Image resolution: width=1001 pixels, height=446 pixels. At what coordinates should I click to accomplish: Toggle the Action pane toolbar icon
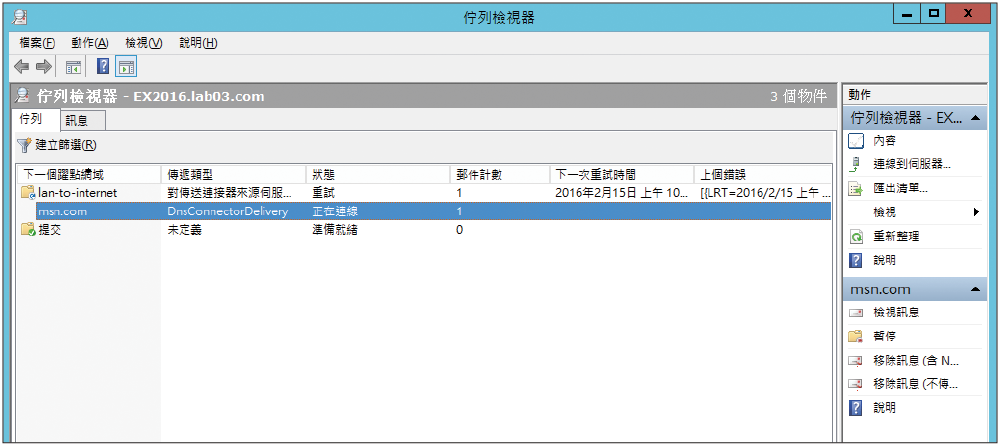[x=126, y=66]
